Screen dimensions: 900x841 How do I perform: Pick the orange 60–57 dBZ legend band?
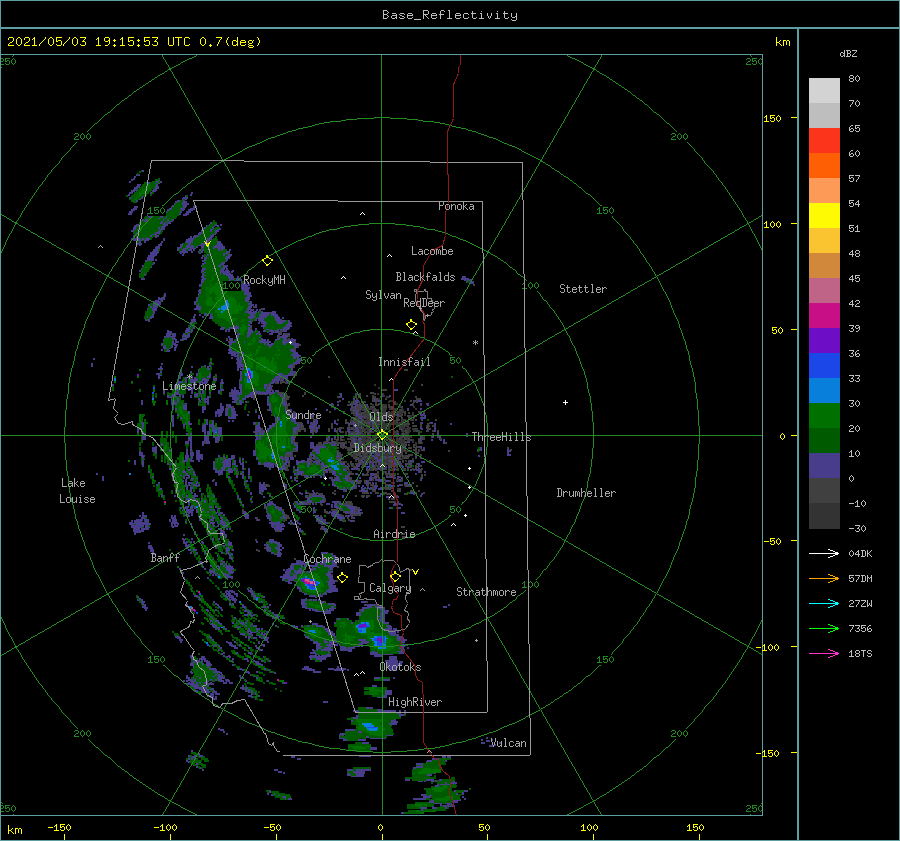click(x=824, y=166)
